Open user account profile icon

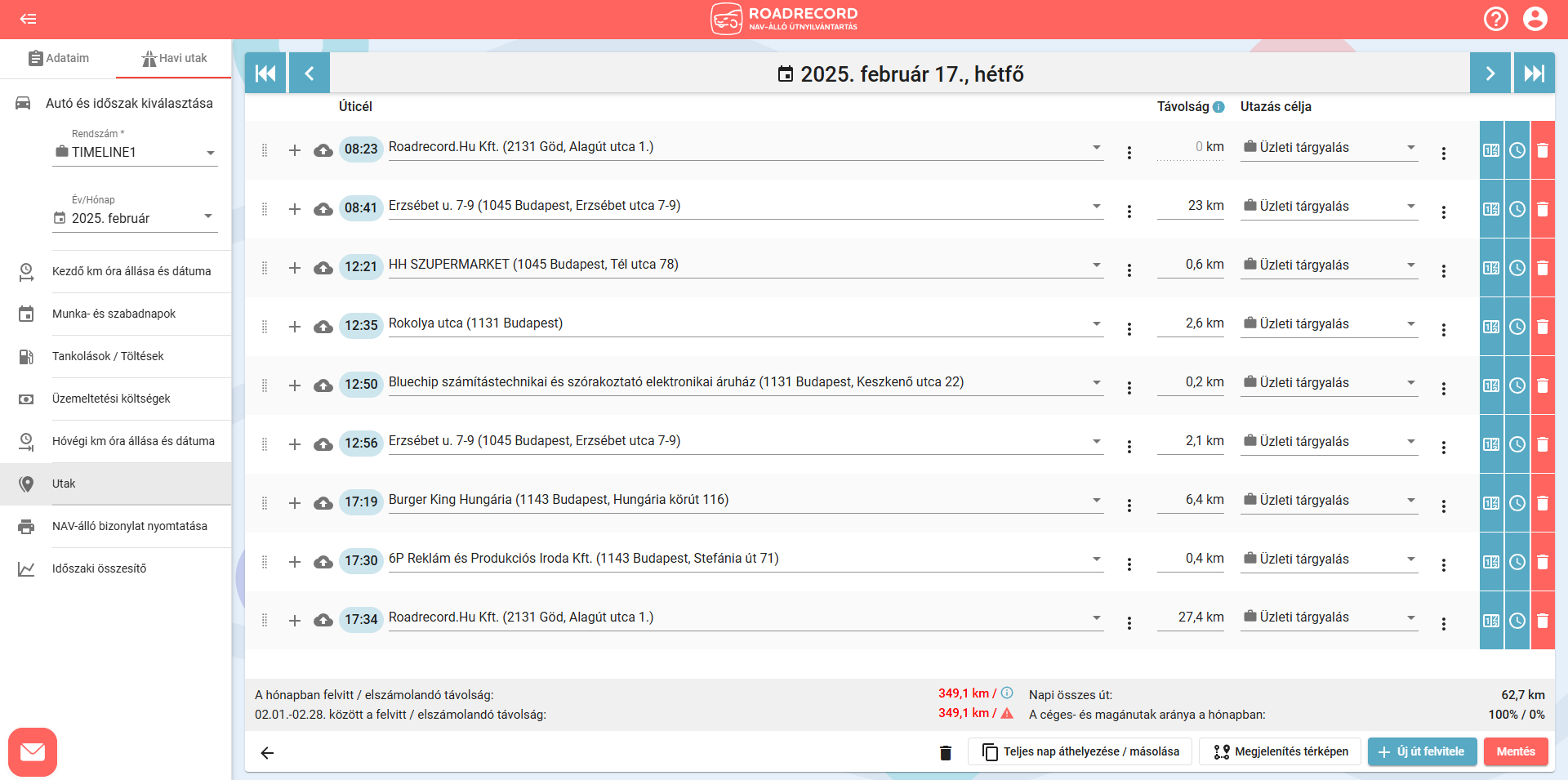pyautogui.click(x=1535, y=19)
